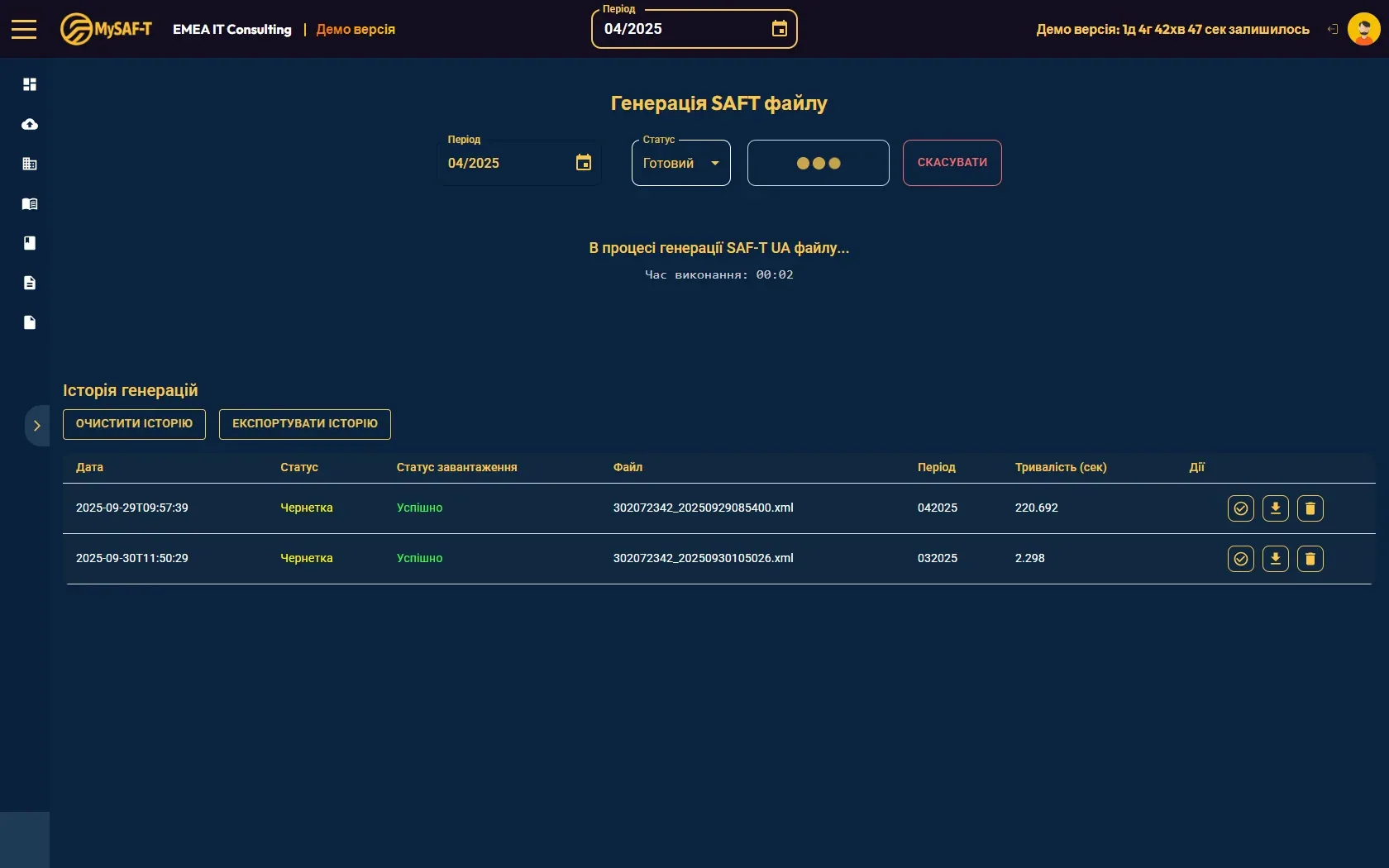This screenshot has width=1389, height=868.
Task: Click the logout icon near avatar
Action: (x=1333, y=29)
